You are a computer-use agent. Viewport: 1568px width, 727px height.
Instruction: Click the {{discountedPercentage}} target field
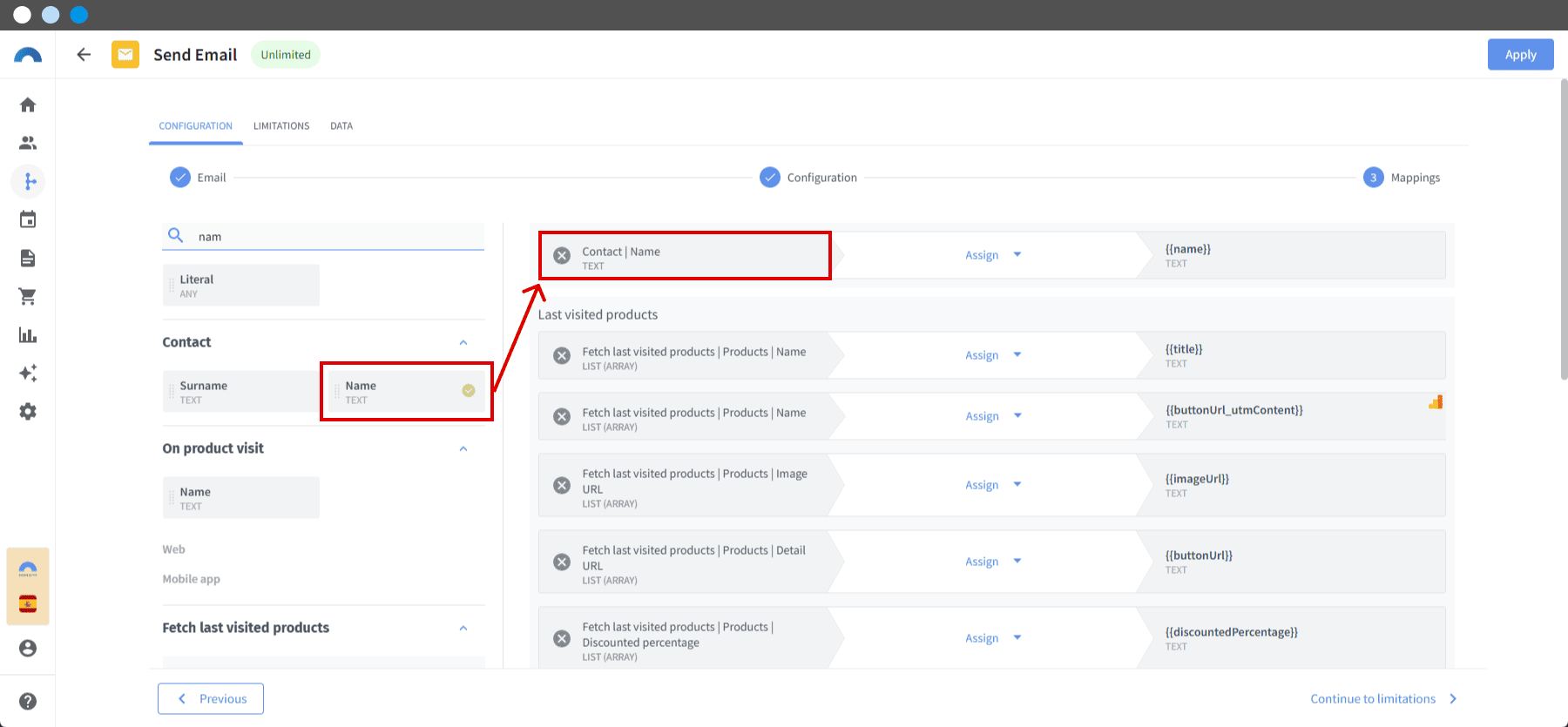(1291, 638)
